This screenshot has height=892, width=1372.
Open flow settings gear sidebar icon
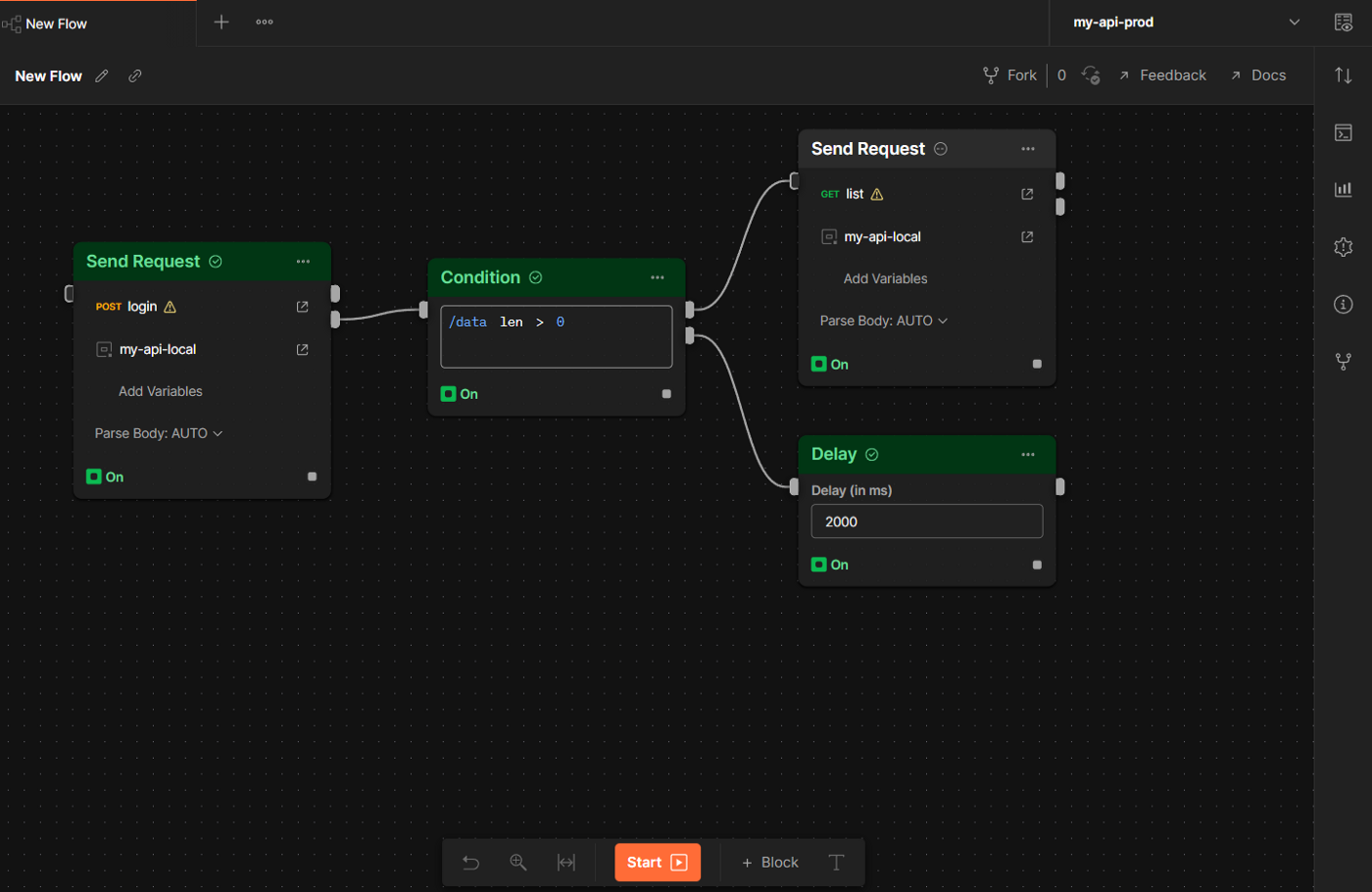[1344, 247]
